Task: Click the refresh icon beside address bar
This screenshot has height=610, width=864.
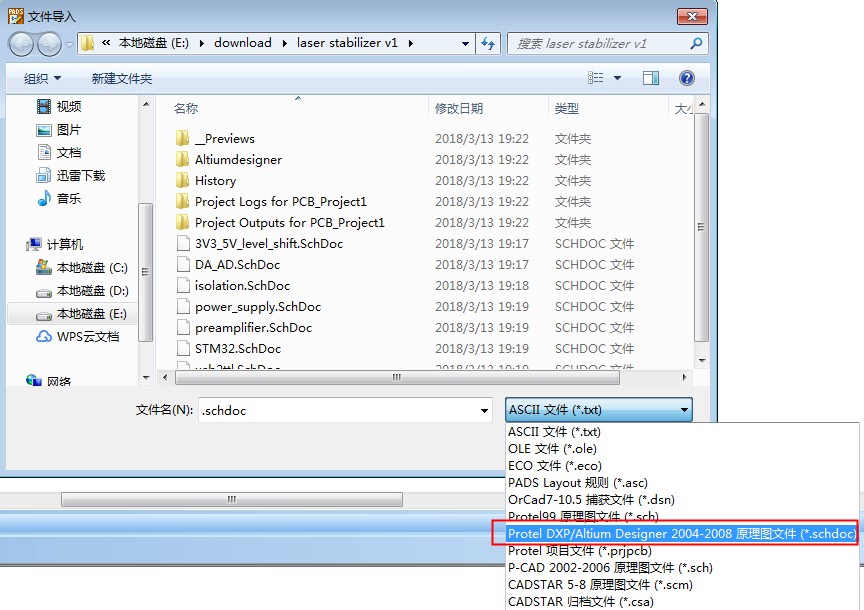Action: point(488,43)
